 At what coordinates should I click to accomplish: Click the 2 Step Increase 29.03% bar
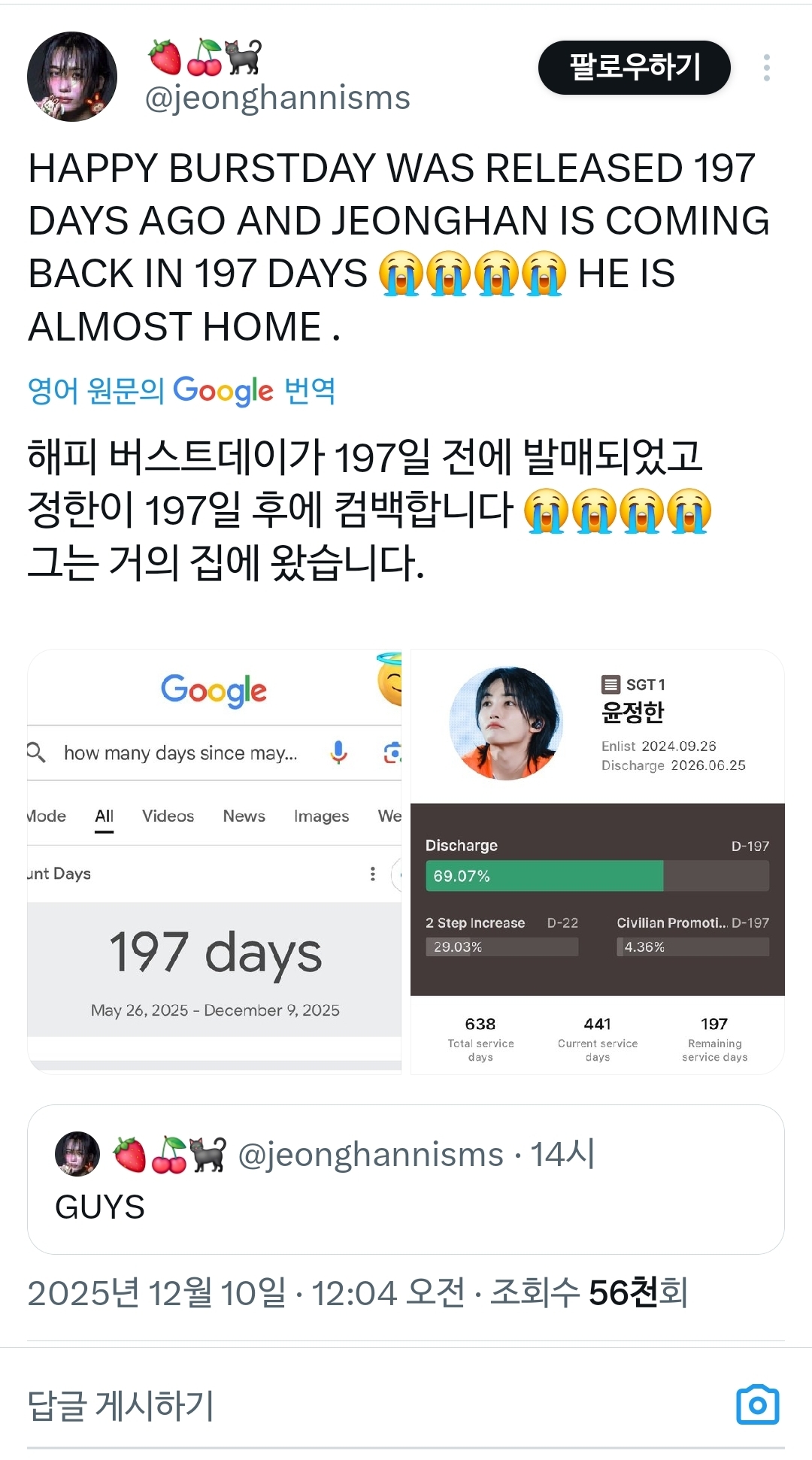click(x=501, y=947)
